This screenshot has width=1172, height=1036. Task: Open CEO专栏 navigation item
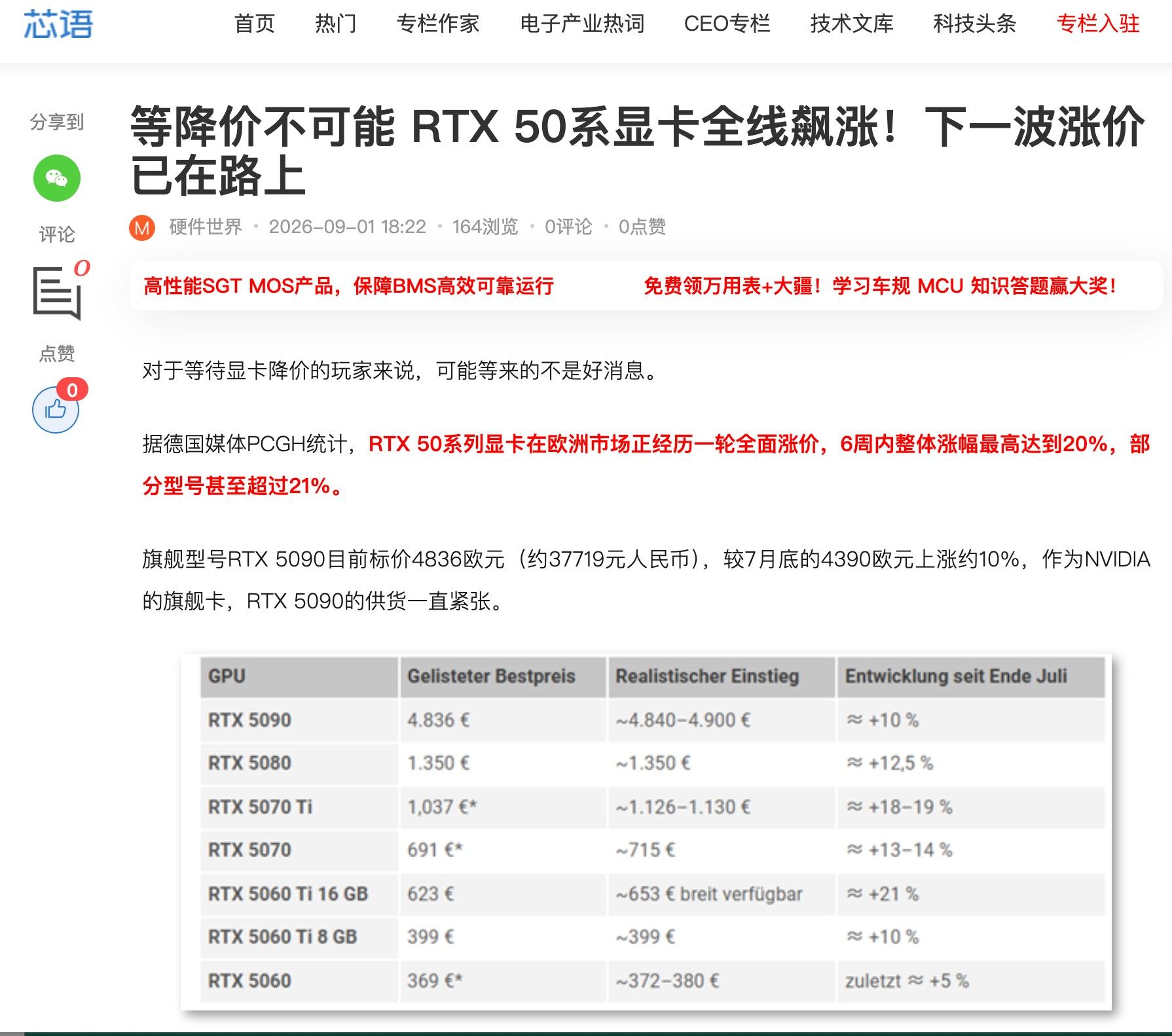coord(727,24)
